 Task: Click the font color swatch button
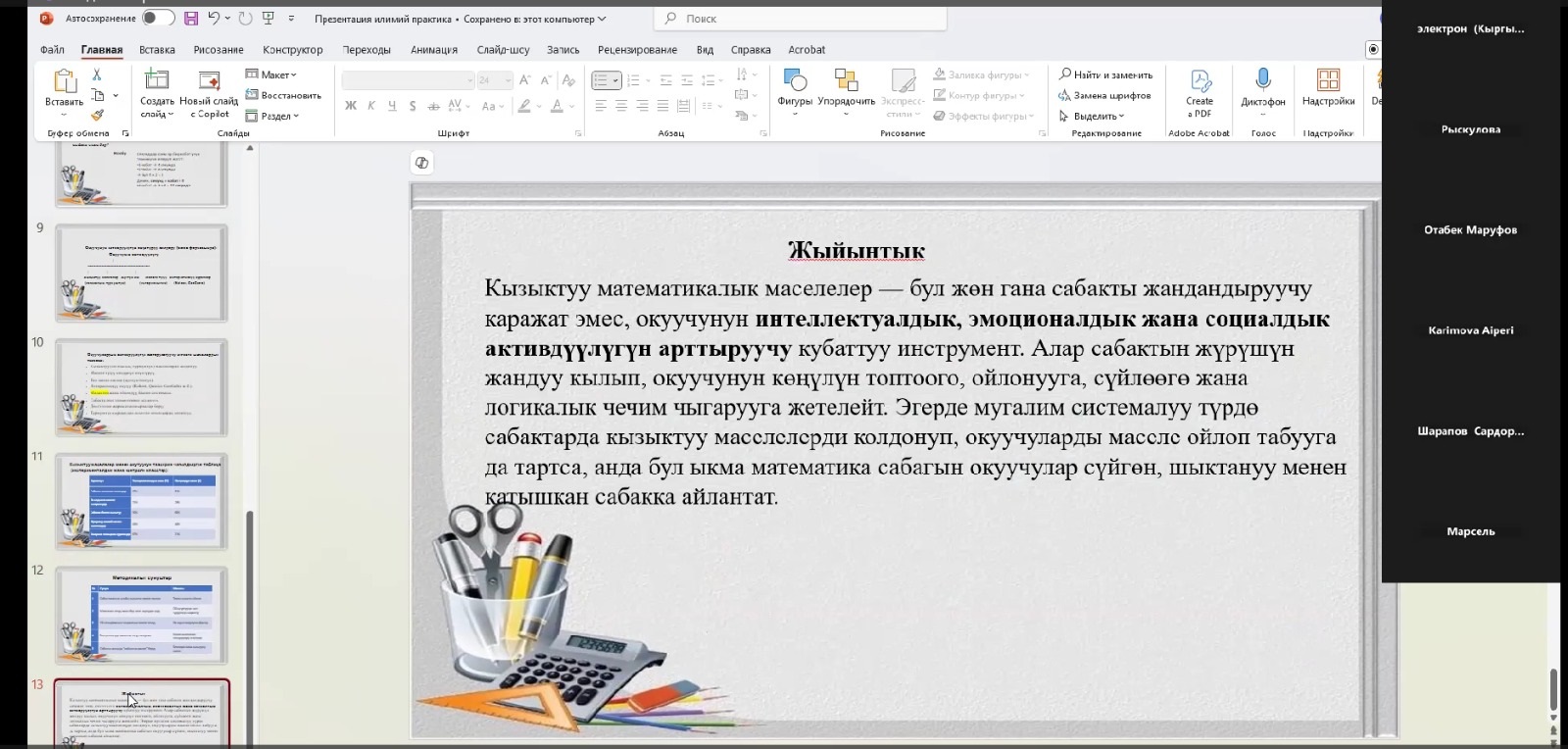pos(557,106)
